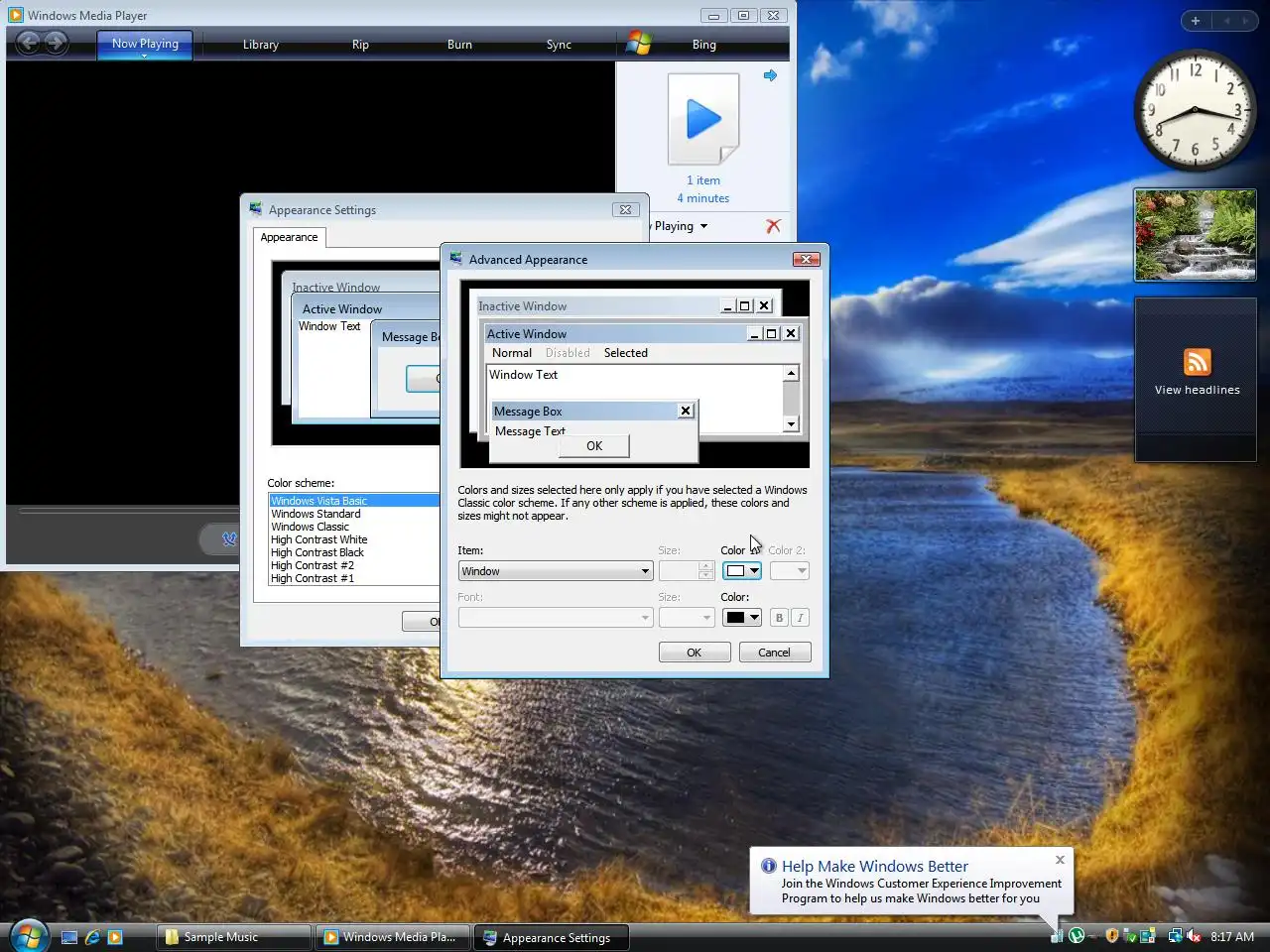Open the Burn tab in Media Player
The width and height of the screenshot is (1270, 952).
pyautogui.click(x=459, y=45)
